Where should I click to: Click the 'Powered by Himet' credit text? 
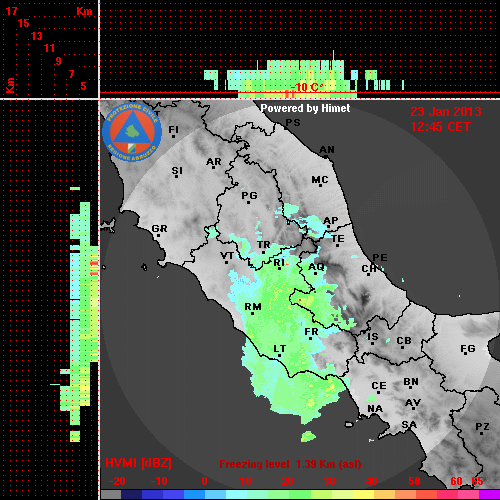click(305, 108)
